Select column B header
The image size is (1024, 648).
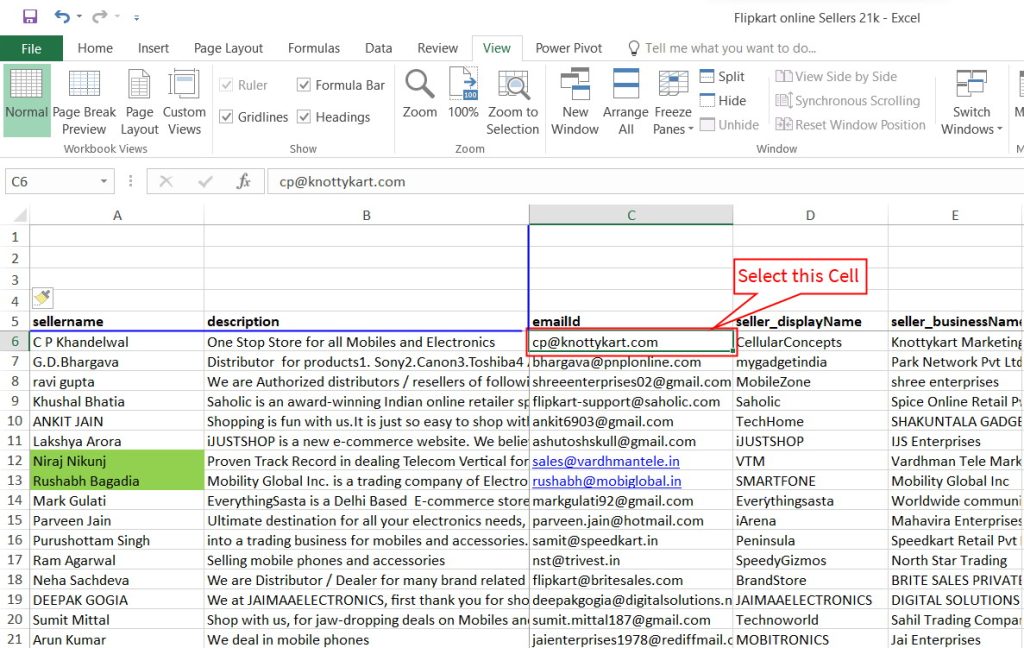366,215
